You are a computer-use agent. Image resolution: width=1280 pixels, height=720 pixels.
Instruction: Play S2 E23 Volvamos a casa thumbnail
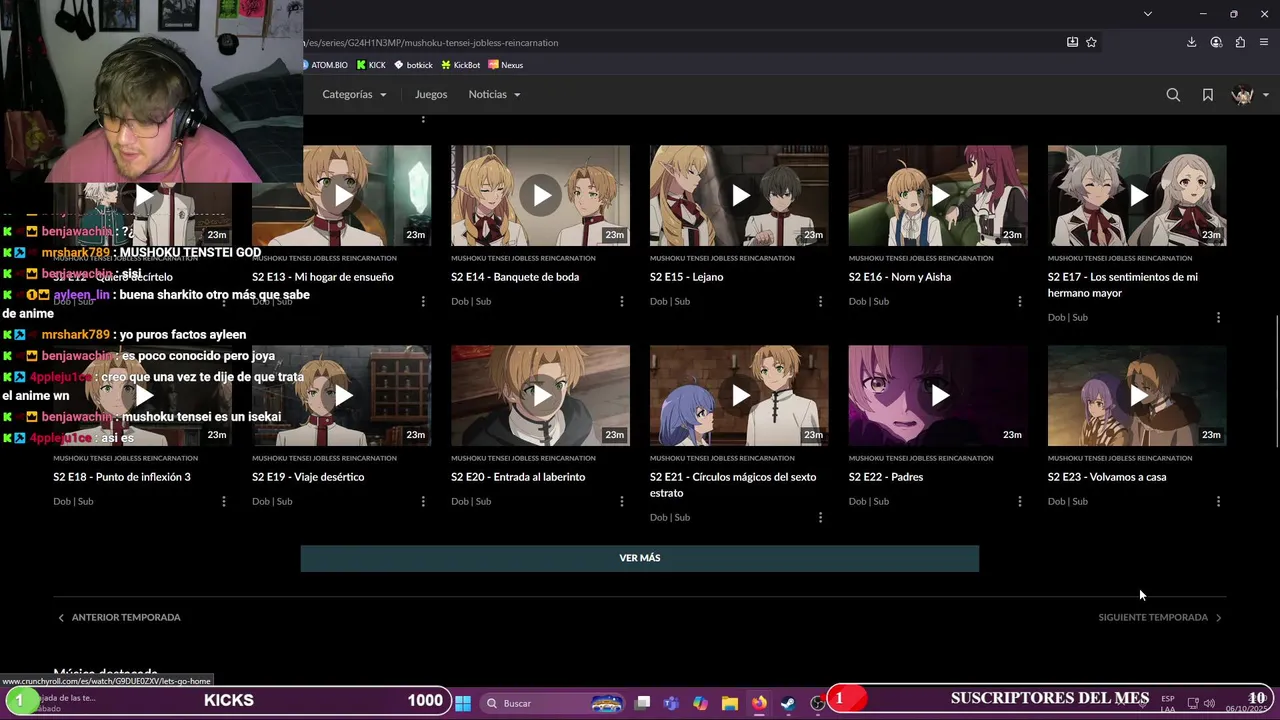(1137, 396)
